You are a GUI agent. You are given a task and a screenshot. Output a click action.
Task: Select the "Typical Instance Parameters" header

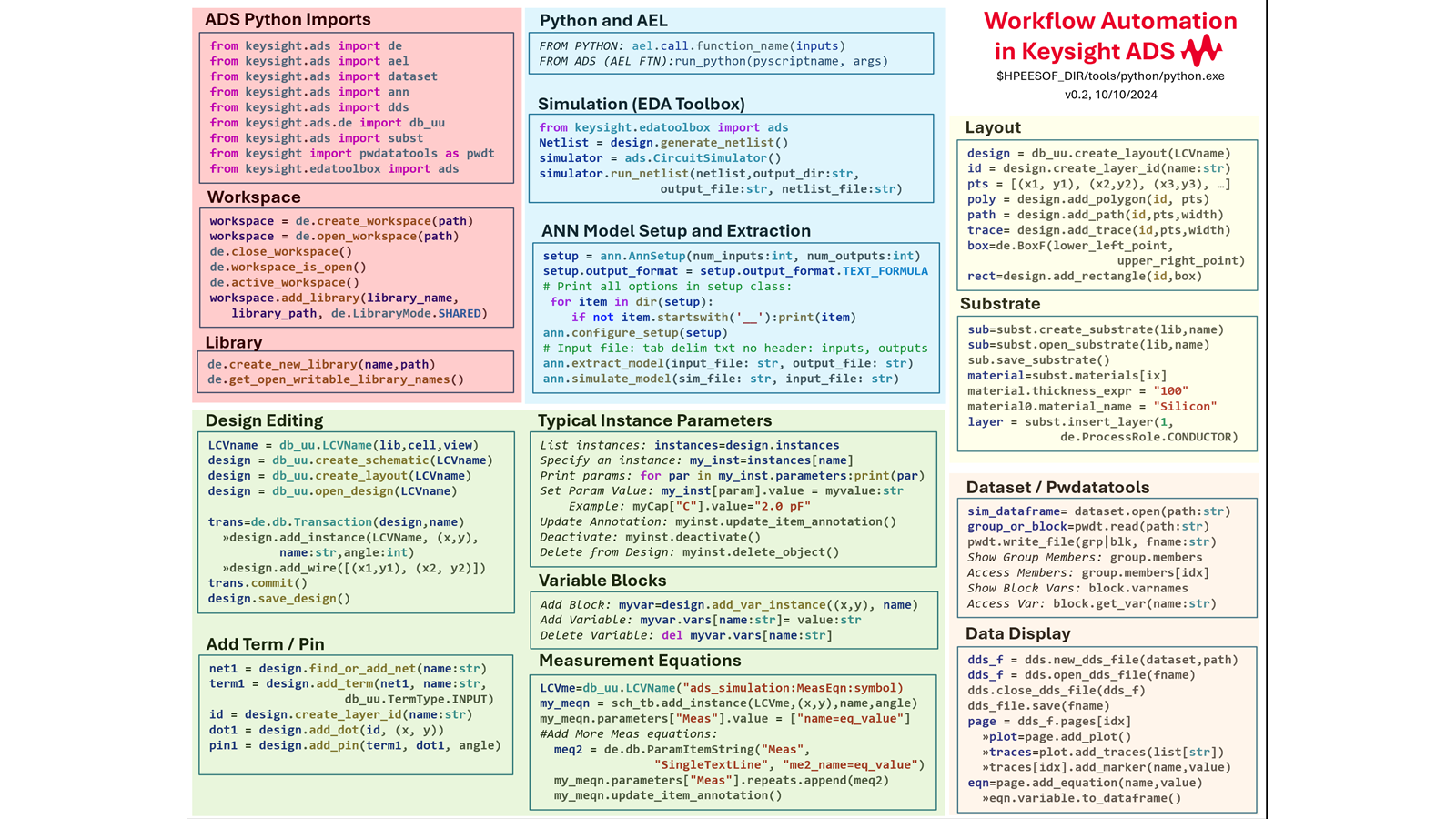point(653,420)
